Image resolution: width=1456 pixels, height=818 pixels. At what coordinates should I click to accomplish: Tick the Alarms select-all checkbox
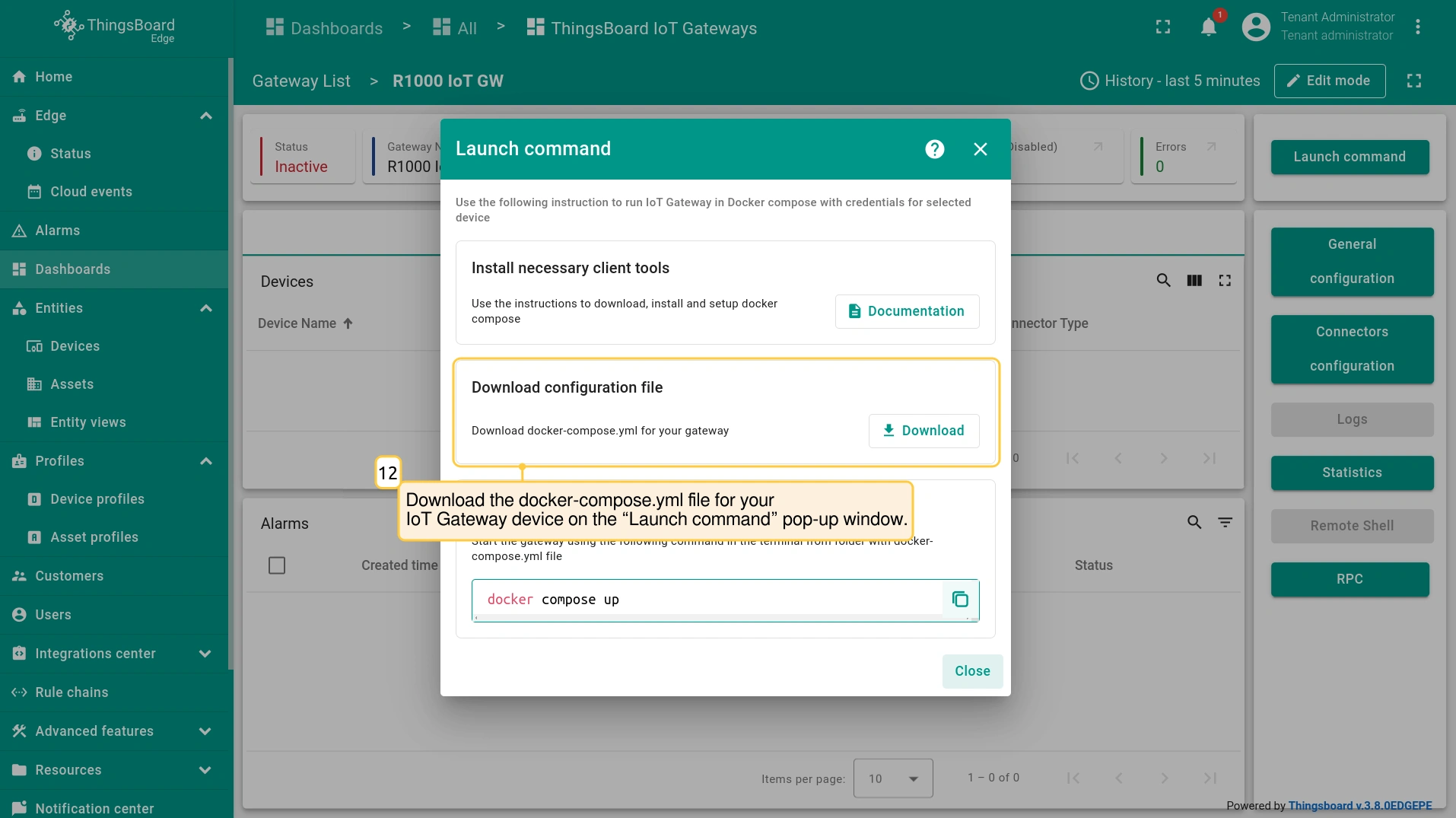(x=277, y=565)
